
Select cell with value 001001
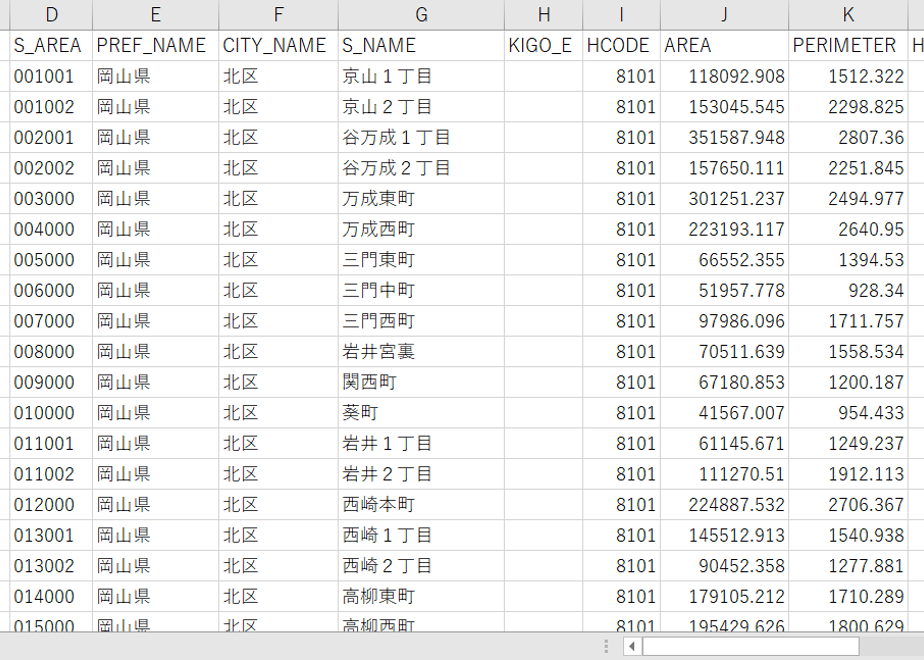[x=51, y=76]
